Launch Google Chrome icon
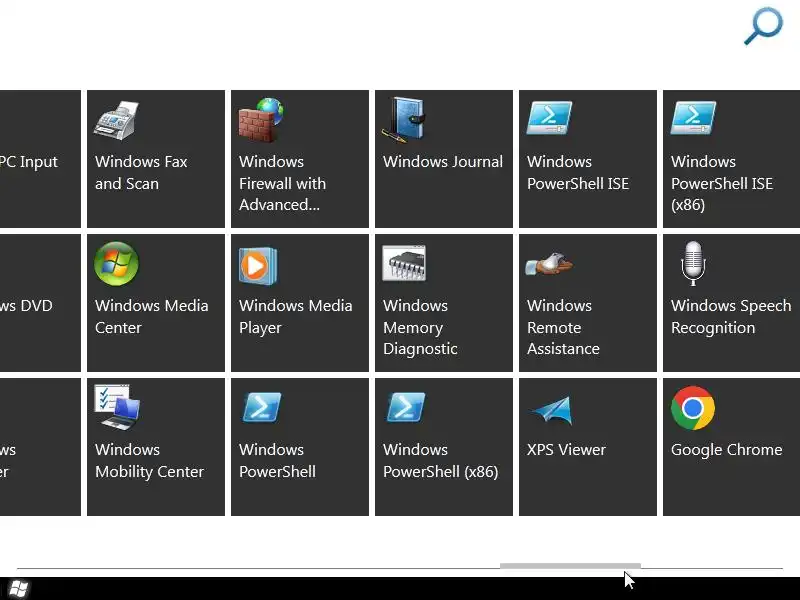The image size is (800, 600). coord(693,408)
